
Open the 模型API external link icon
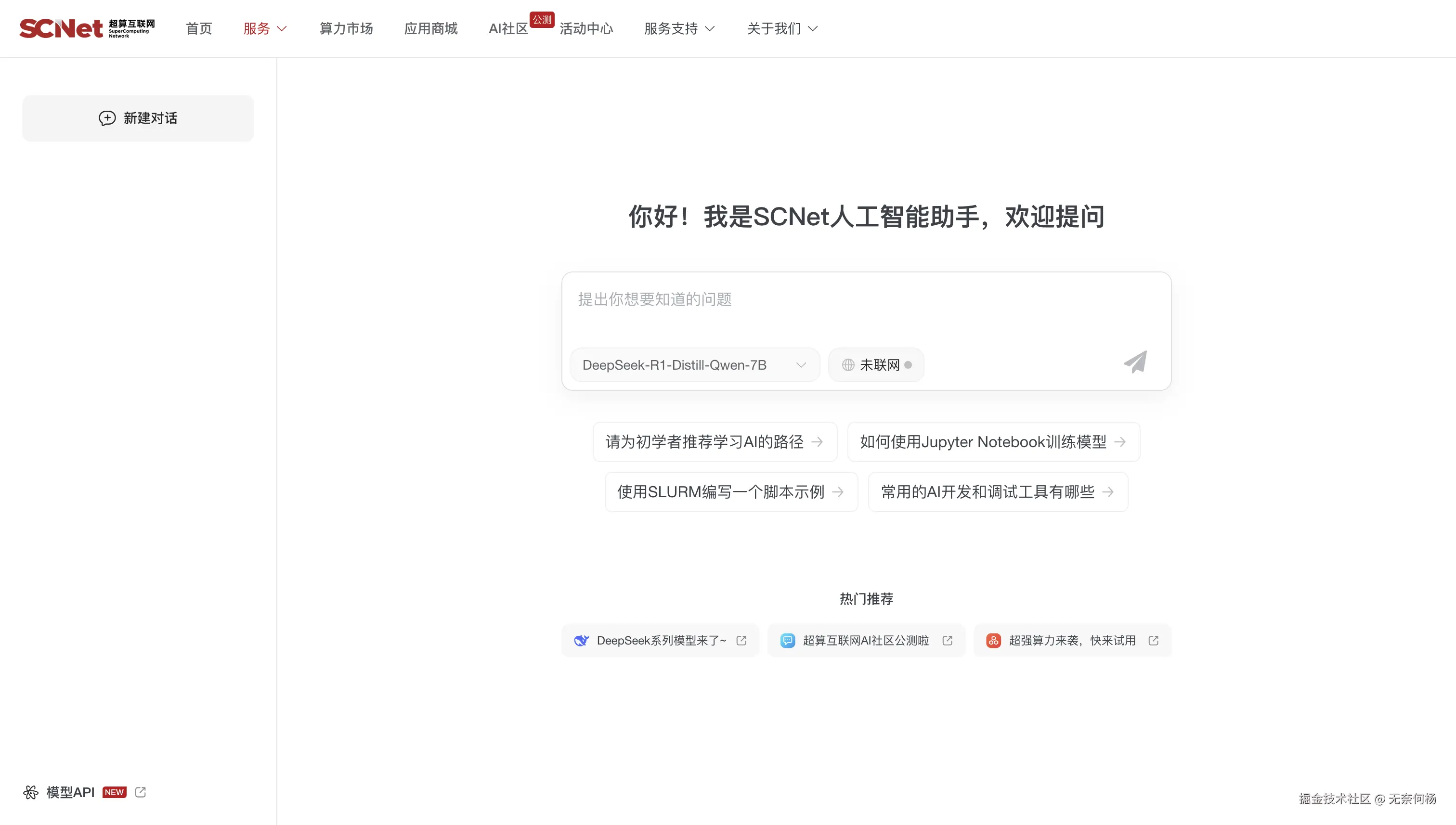tap(141, 792)
